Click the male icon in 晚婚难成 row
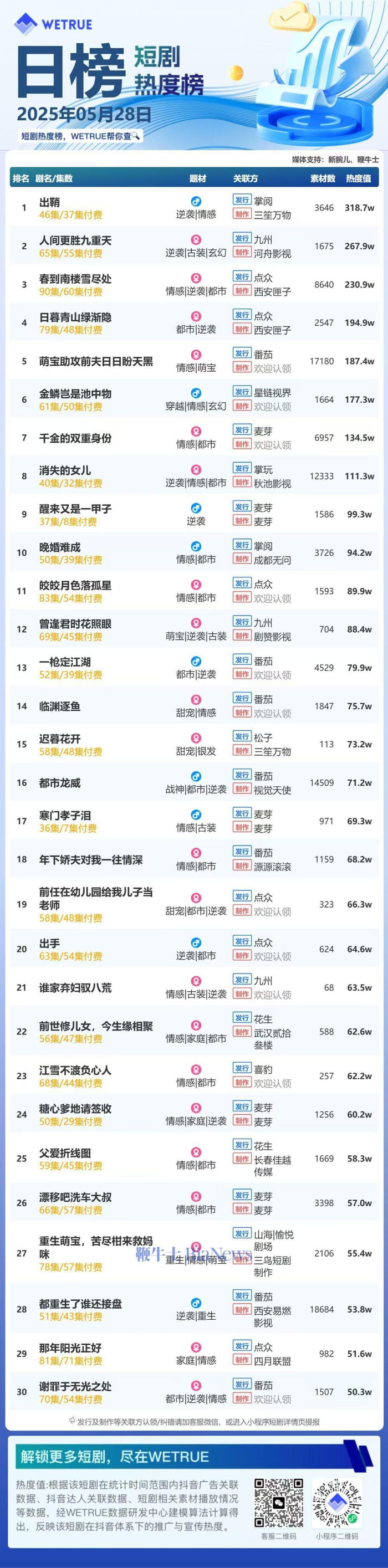The image size is (388, 1568). tap(196, 546)
